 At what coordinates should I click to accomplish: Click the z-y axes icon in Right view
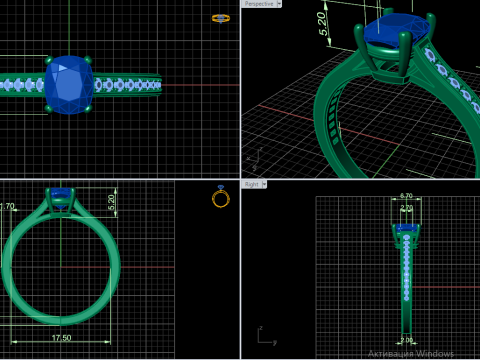pyautogui.click(x=267, y=335)
